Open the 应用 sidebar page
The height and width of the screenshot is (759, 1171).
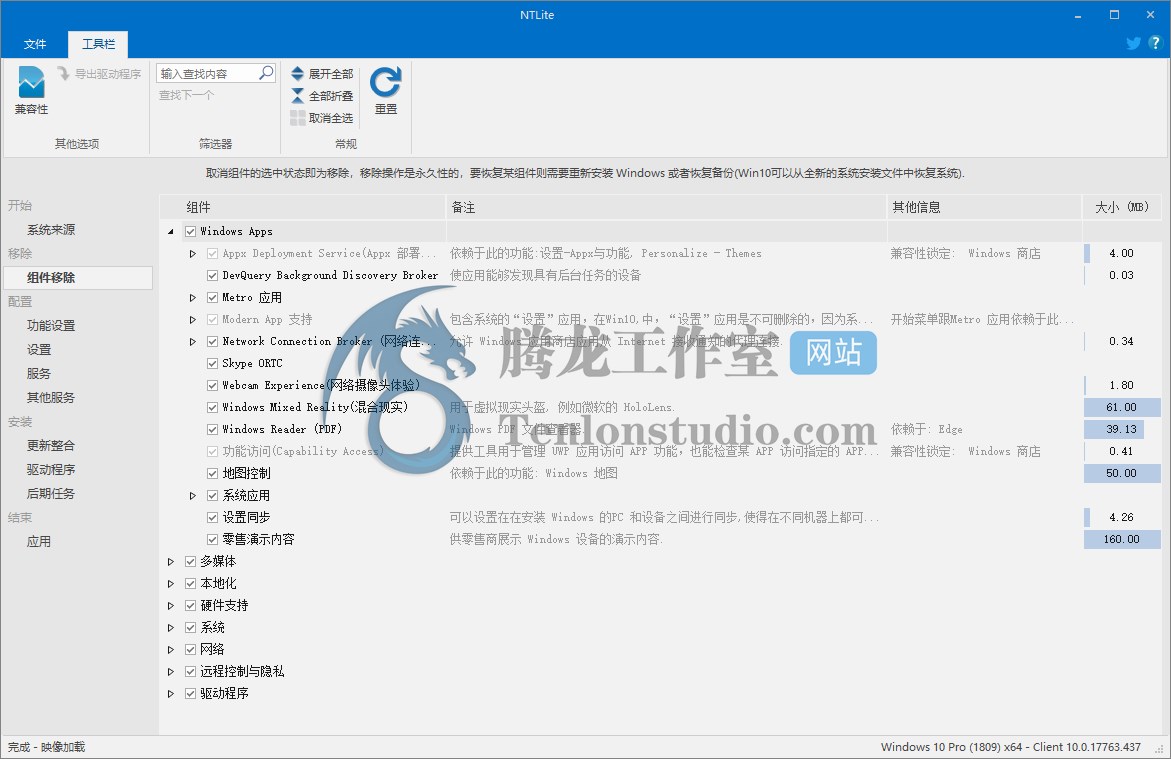click(x=39, y=542)
